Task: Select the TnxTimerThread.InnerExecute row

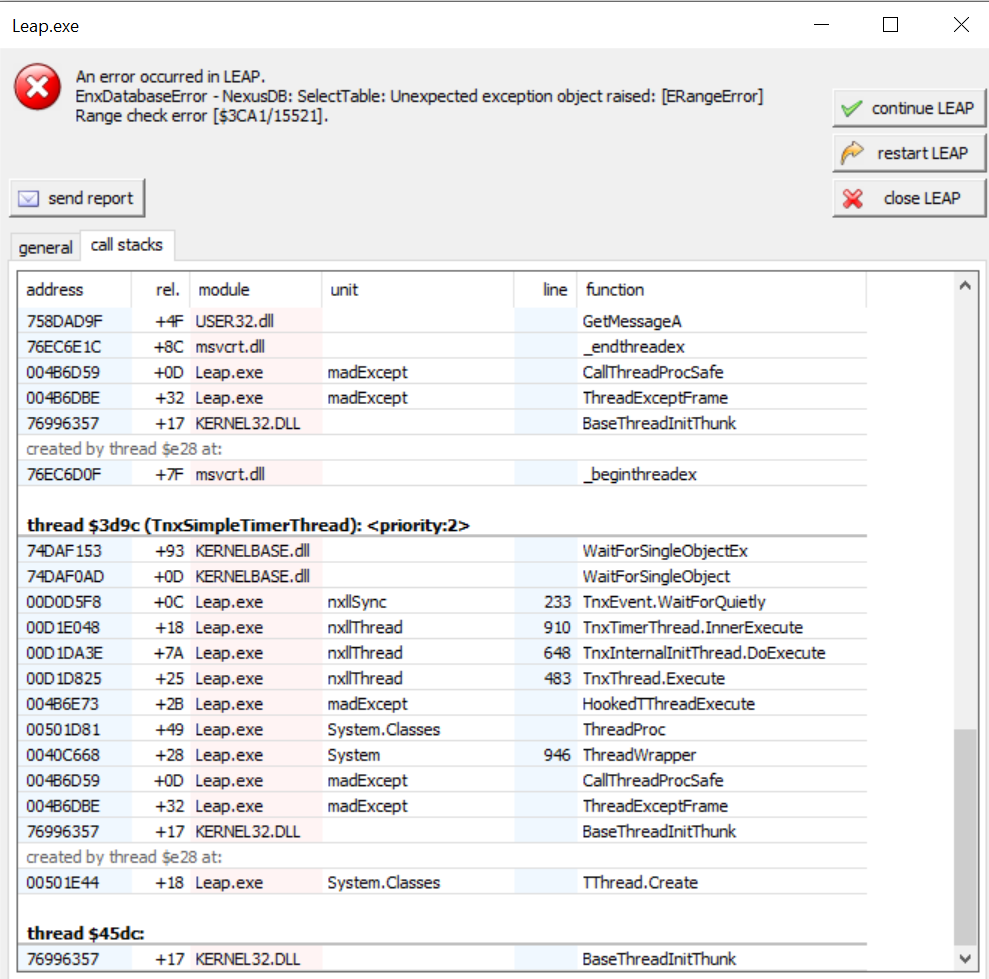Action: [x=442, y=628]
